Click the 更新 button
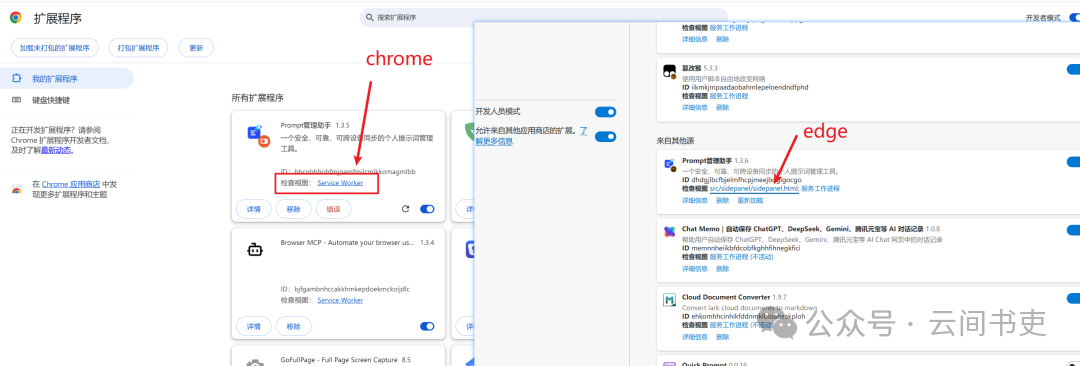The height and width of the screenshot is (366, 1080). 196,48
